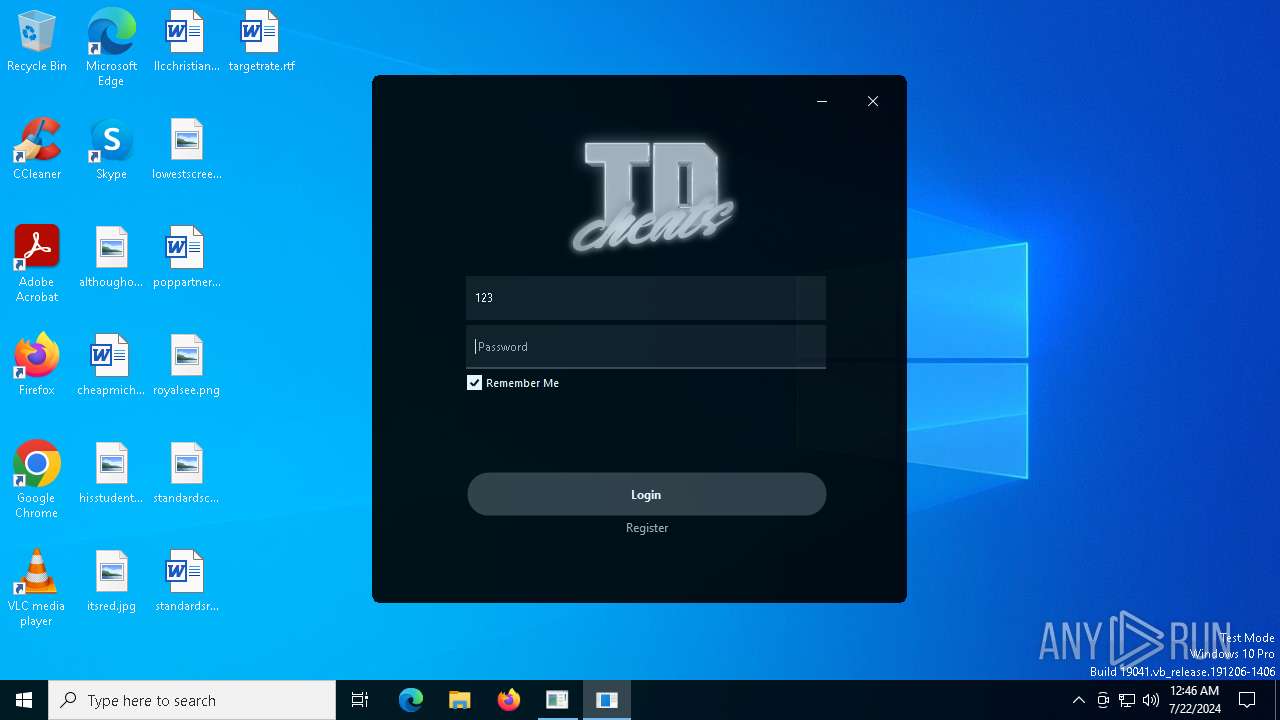
Task: Open Skype desktop shortcut
Action: [x=111, y=150]
